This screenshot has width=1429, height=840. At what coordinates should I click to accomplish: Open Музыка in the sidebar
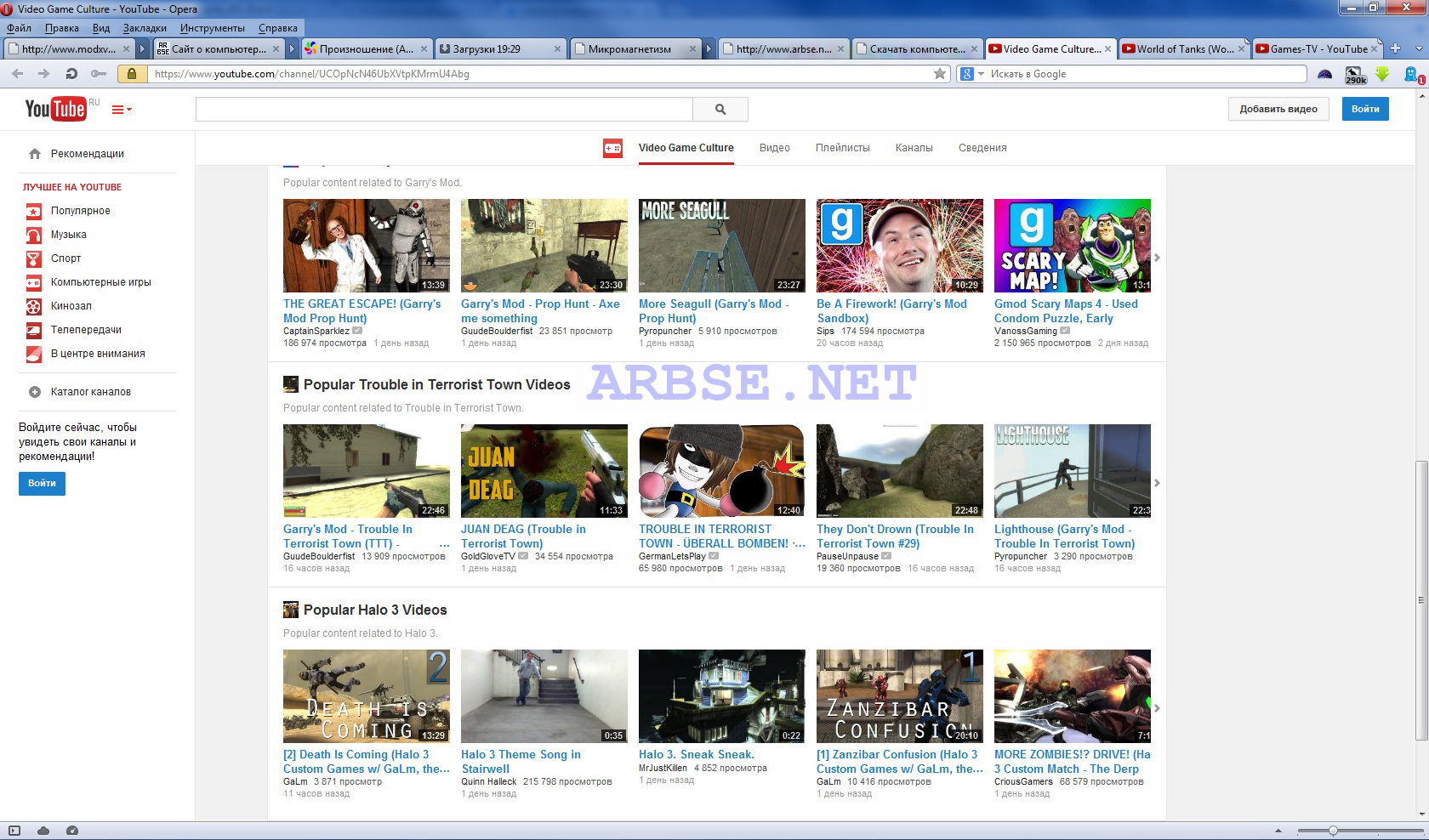point(68,235)
